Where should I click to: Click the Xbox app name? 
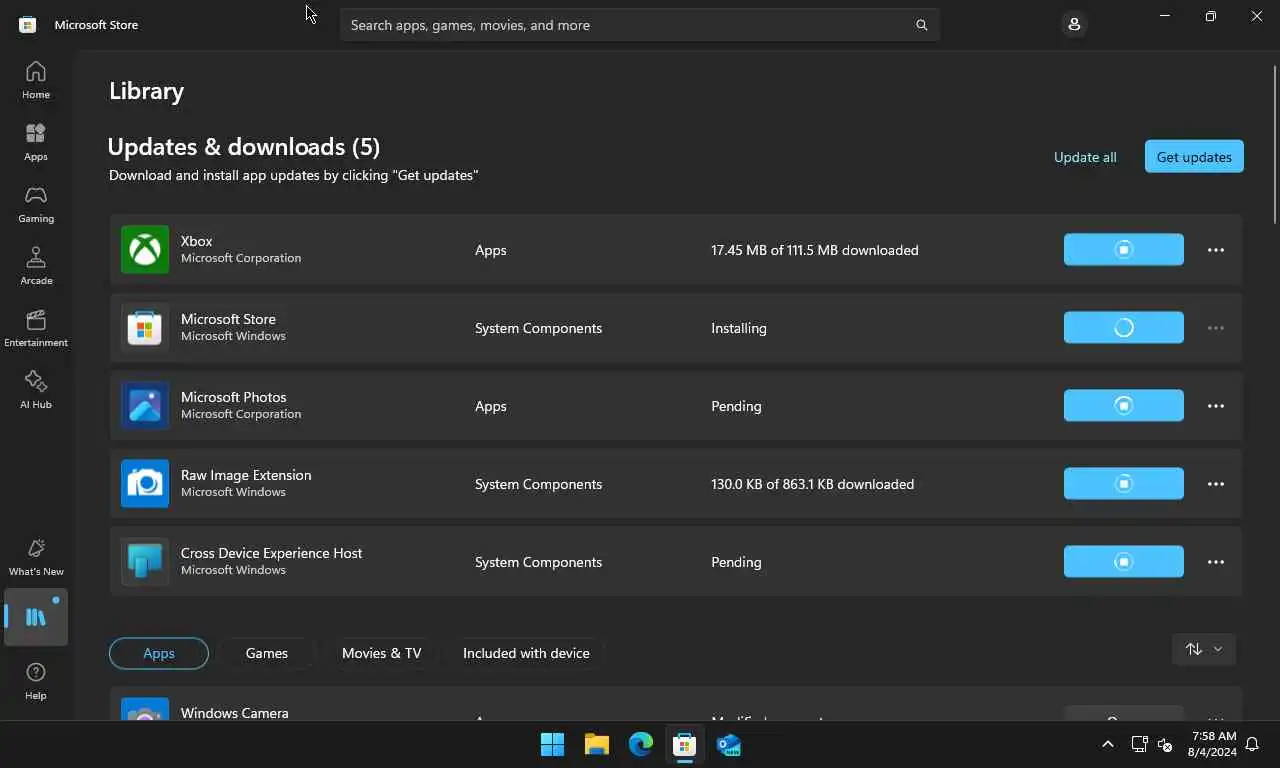click(x=197, y=241)
